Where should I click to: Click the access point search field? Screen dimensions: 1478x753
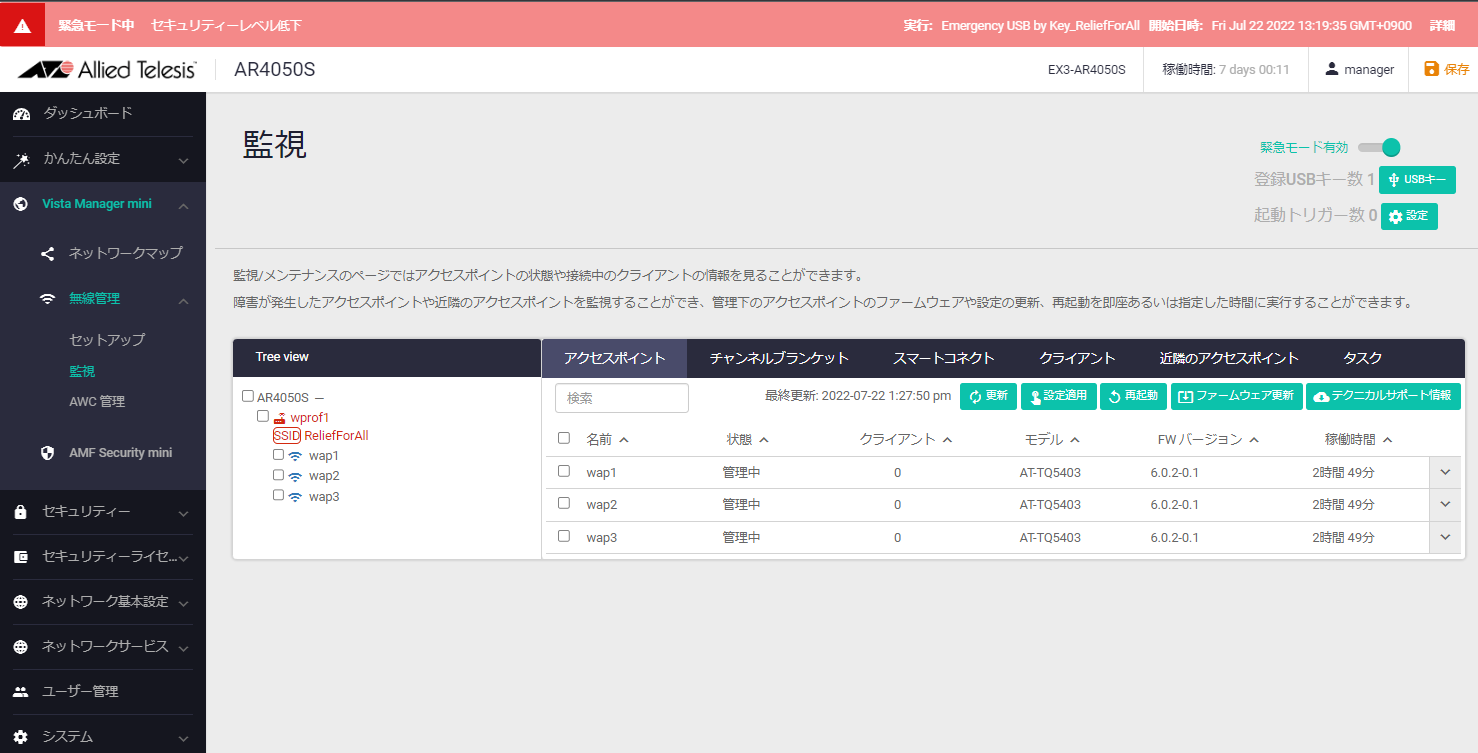pyautogui.click(x=621, y=398)
